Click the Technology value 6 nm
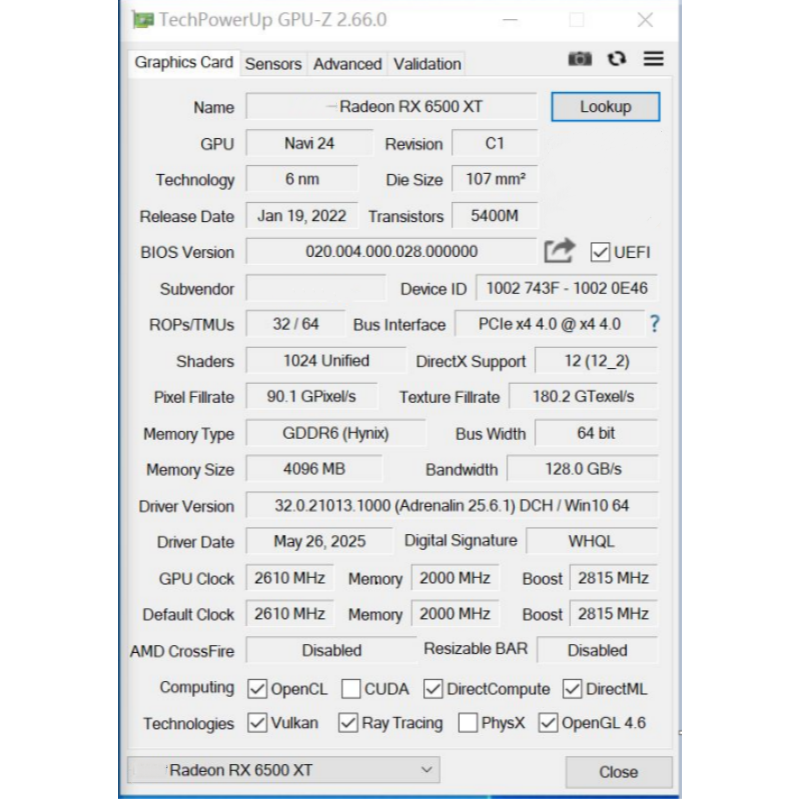Image resolution: width=800 pixels, height=800 pixels. (302, 179)
